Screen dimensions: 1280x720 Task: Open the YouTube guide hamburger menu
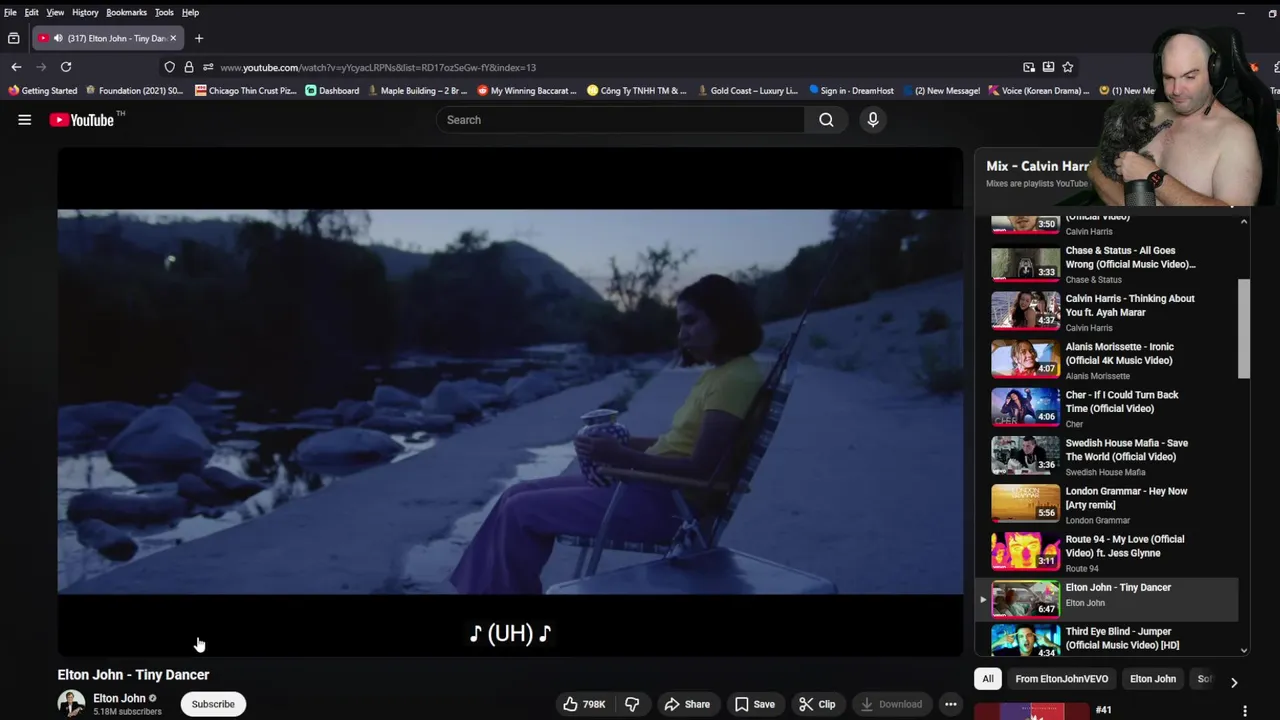click(24, 120)
